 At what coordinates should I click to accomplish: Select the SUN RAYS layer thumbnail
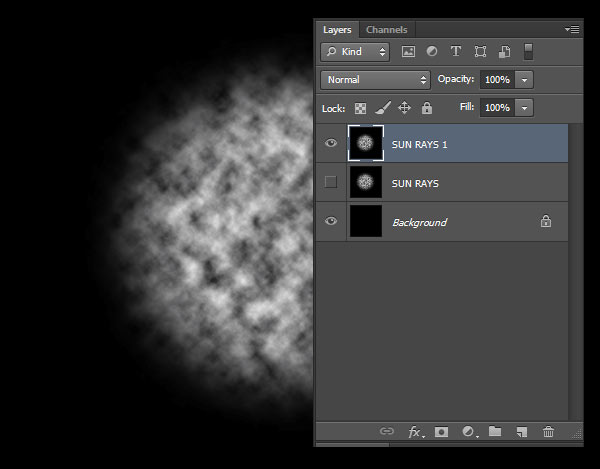point(366,182)
